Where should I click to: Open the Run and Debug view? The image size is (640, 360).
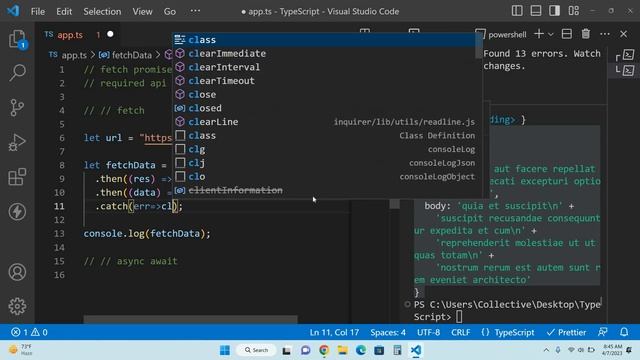(17, 142)
